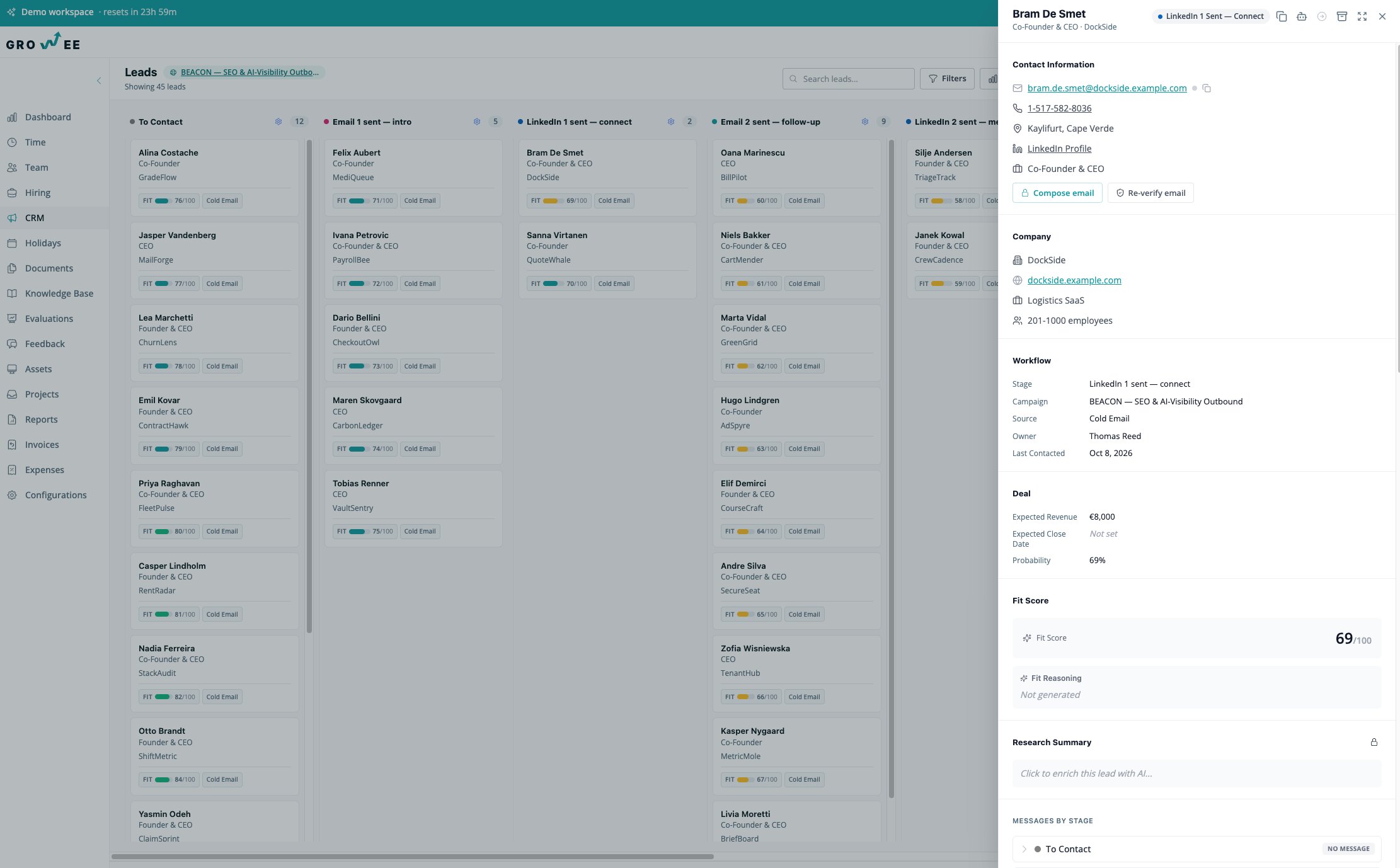Copy lead details with the duplicate icon
Image resolution: width=1400 pixels, height=868 pixels.
click(1281, 16)
